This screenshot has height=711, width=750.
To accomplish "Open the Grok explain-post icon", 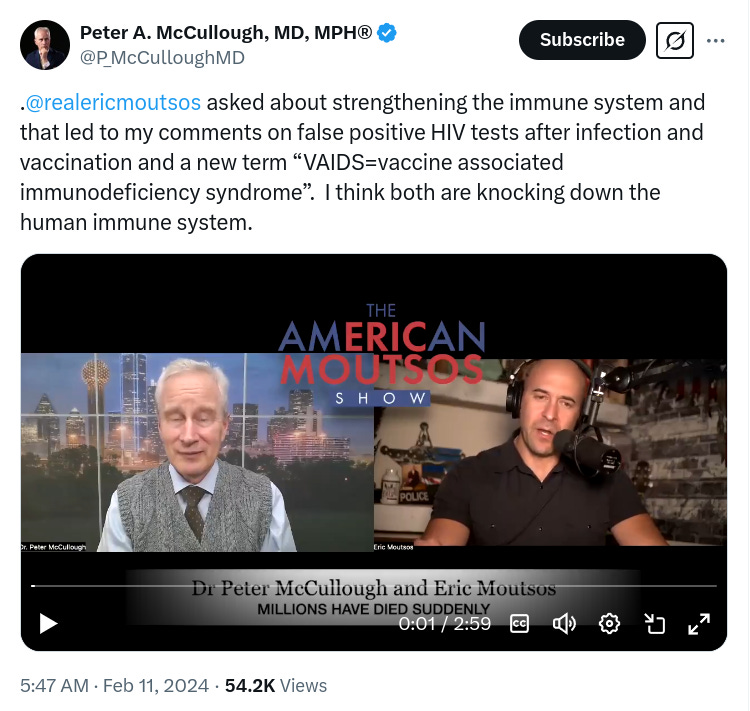I will (674, 41).
